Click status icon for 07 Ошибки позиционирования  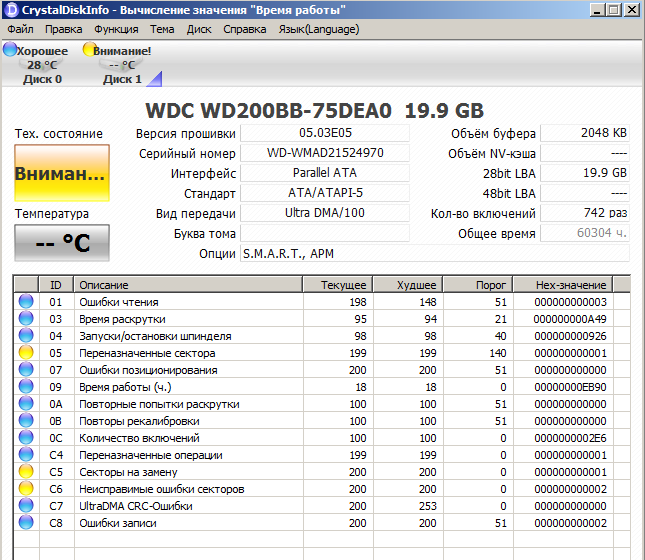click(x=26, y=369)
